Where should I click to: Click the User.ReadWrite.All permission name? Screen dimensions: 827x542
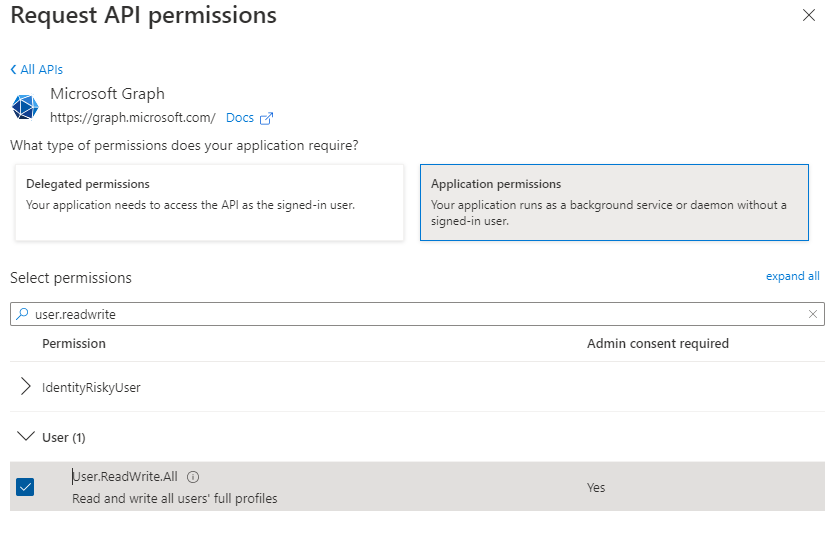(125, 477)
